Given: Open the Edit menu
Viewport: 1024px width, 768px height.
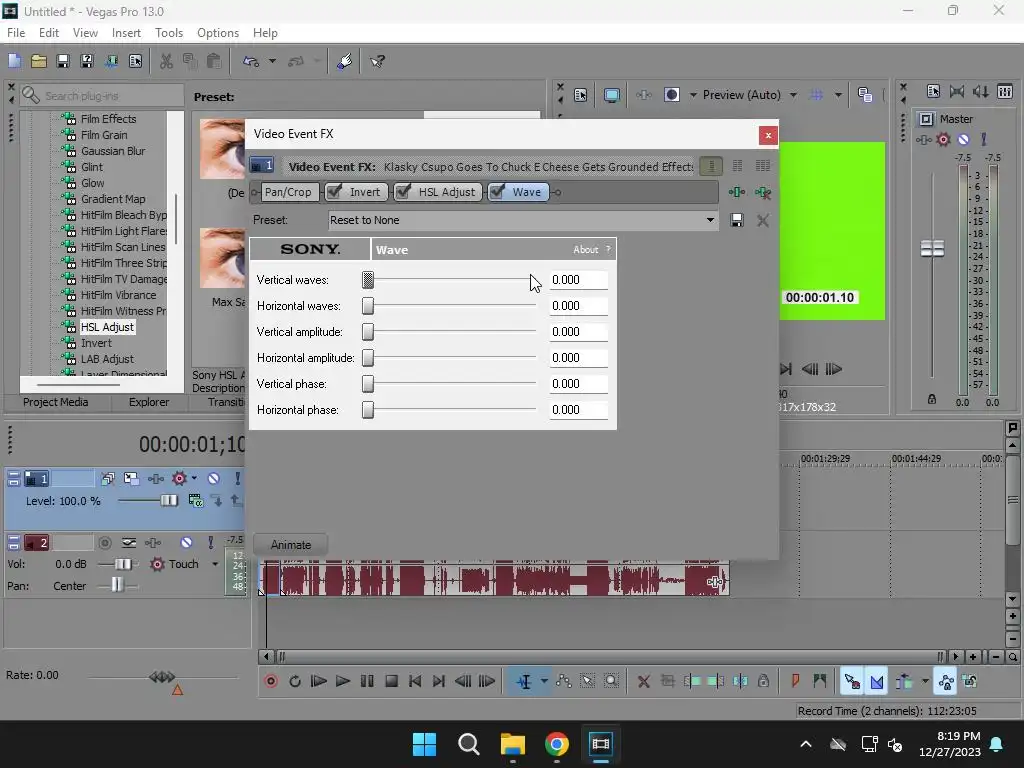Looking at the screenshot, I should [x=48, y=33].
